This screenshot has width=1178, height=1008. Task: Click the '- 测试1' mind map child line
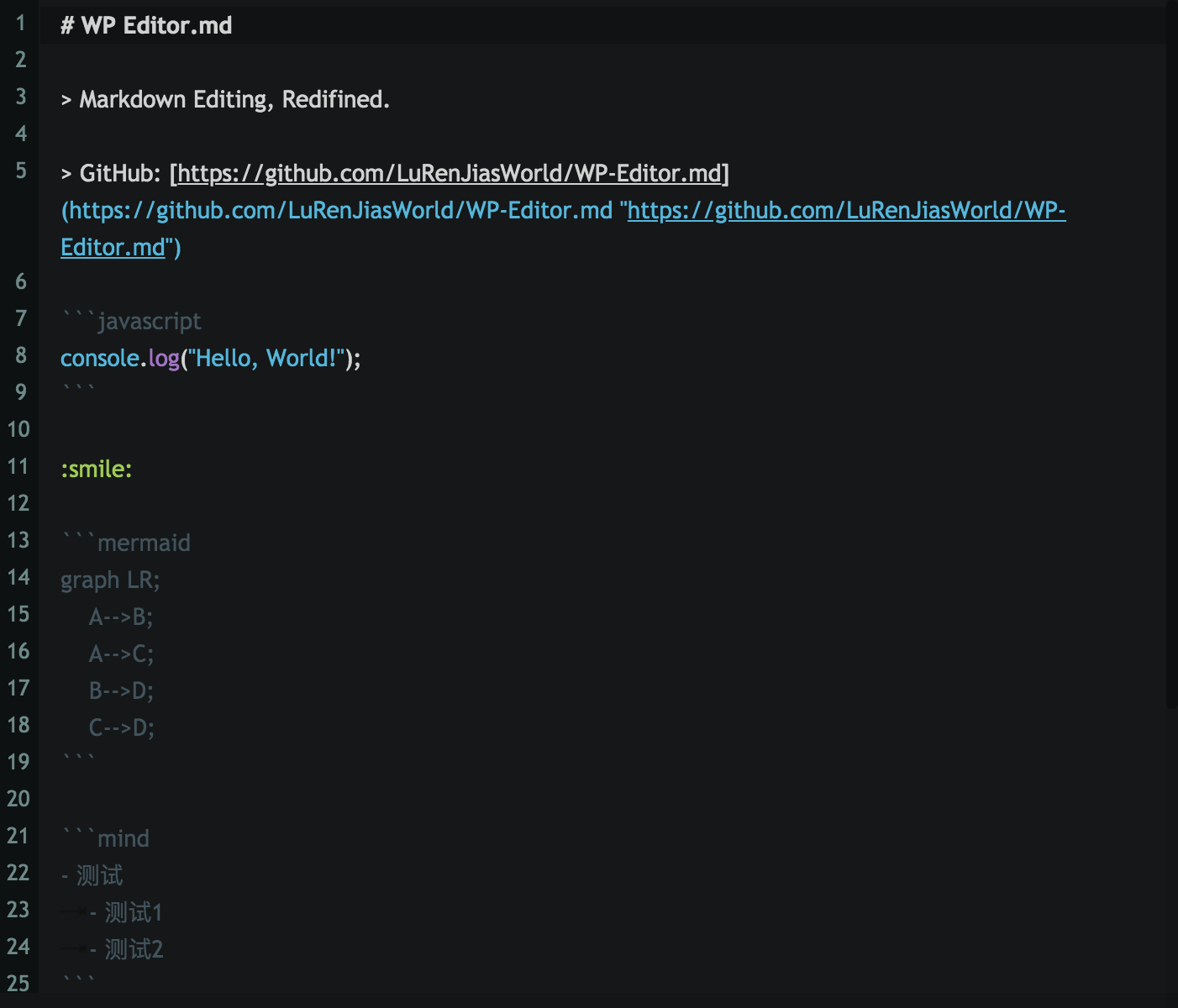(126, 912)
